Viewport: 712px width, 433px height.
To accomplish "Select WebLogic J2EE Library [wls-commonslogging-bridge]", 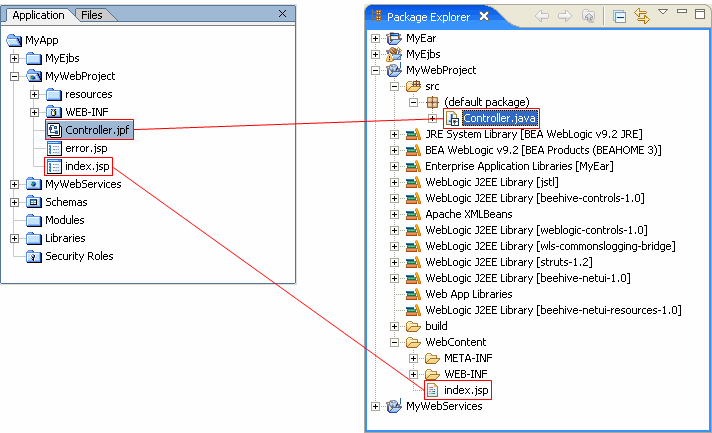I will 550,246.
